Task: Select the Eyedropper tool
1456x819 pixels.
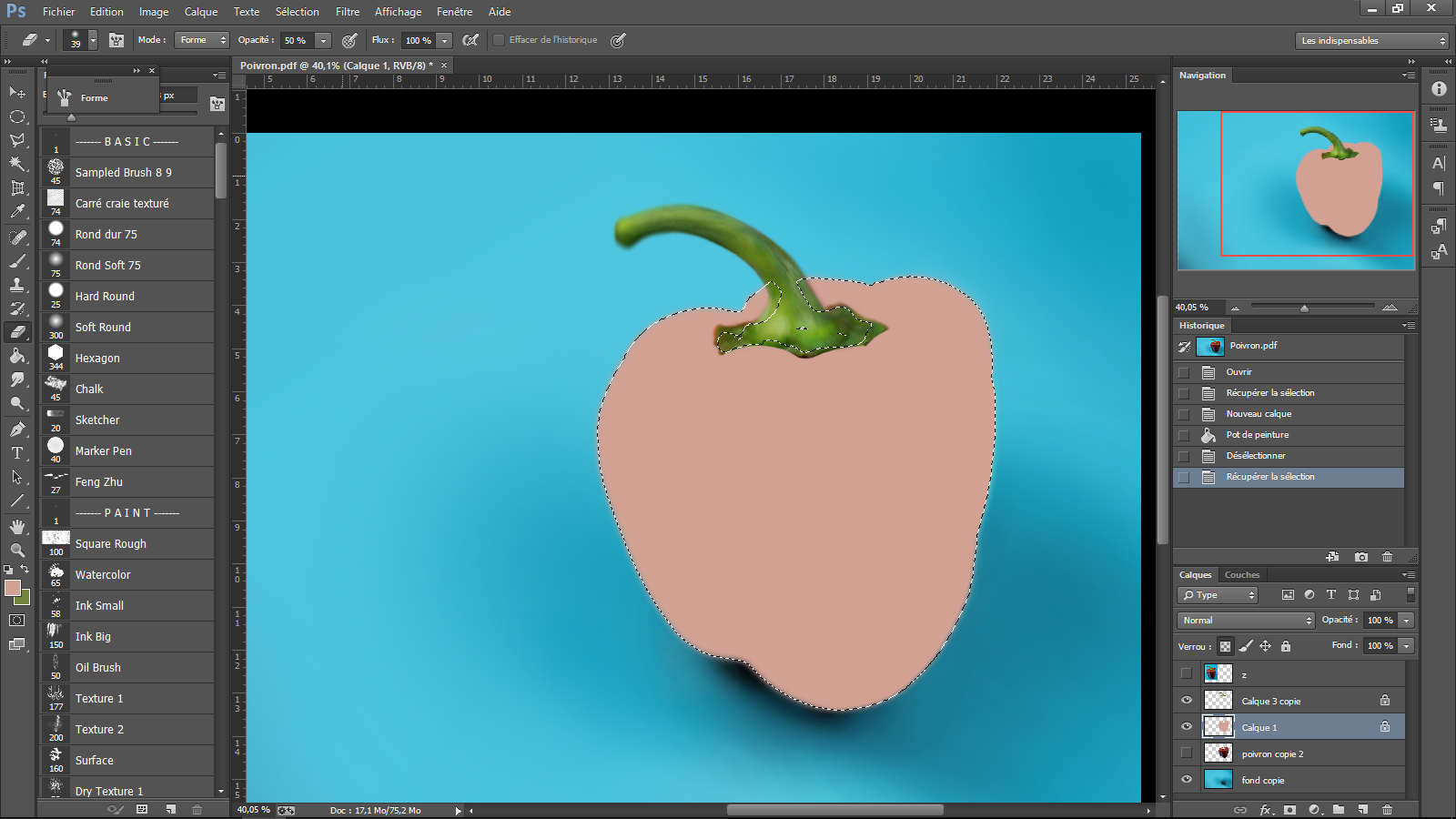Action: 17,211
